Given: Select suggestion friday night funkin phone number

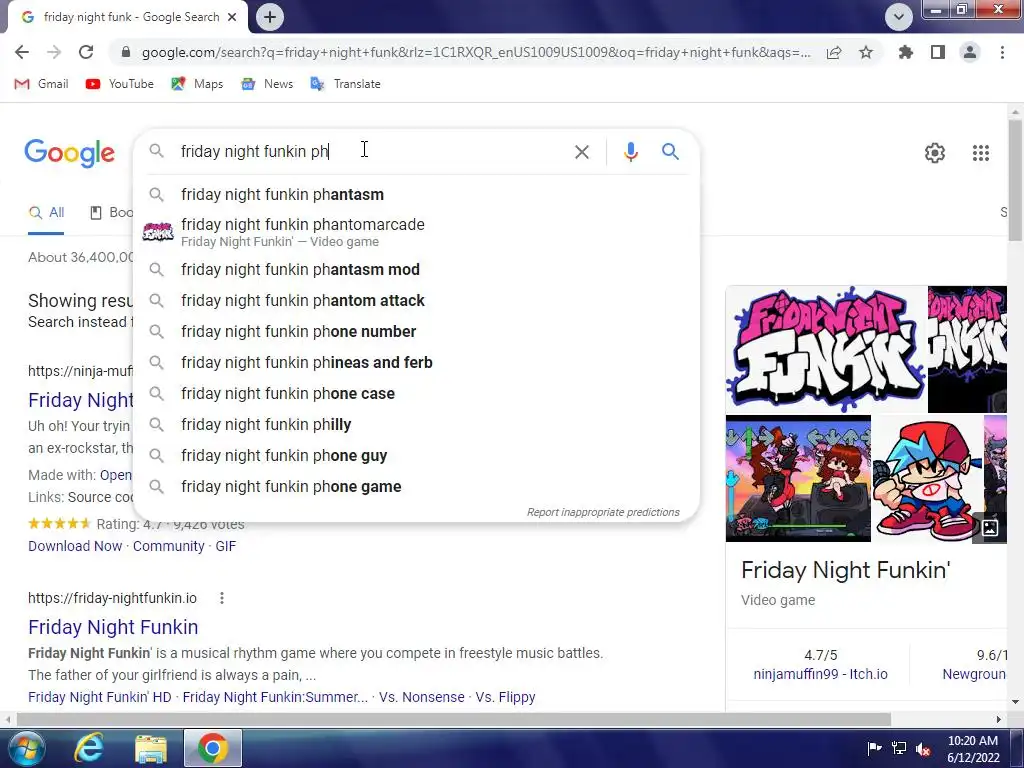Looking at the screenshot, I should [416, 331].
